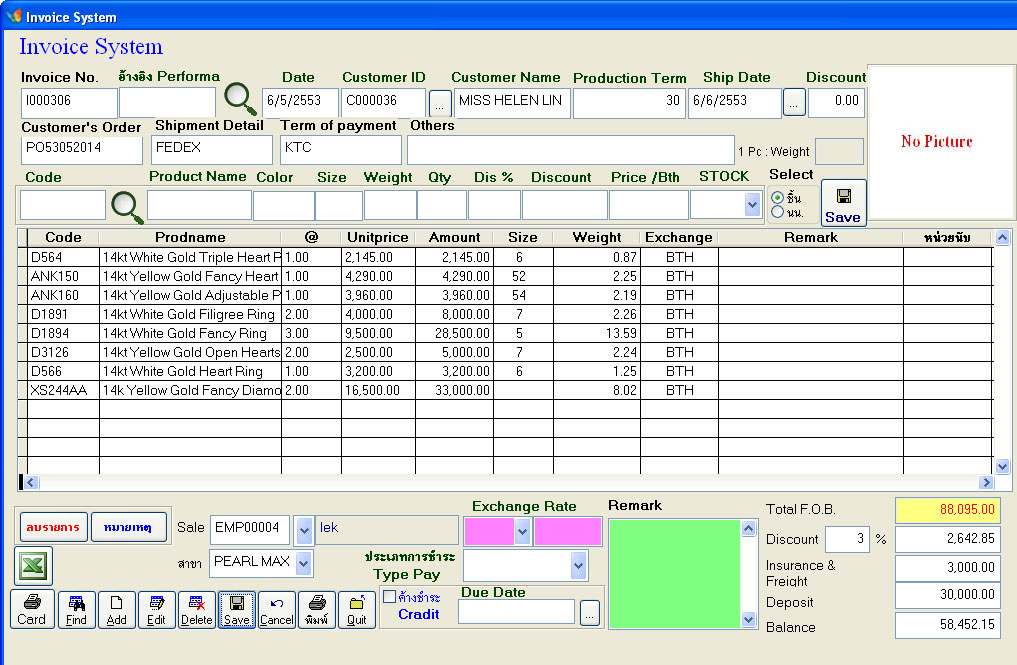
Task: Click the Add new document button
Action: [116, 609]
